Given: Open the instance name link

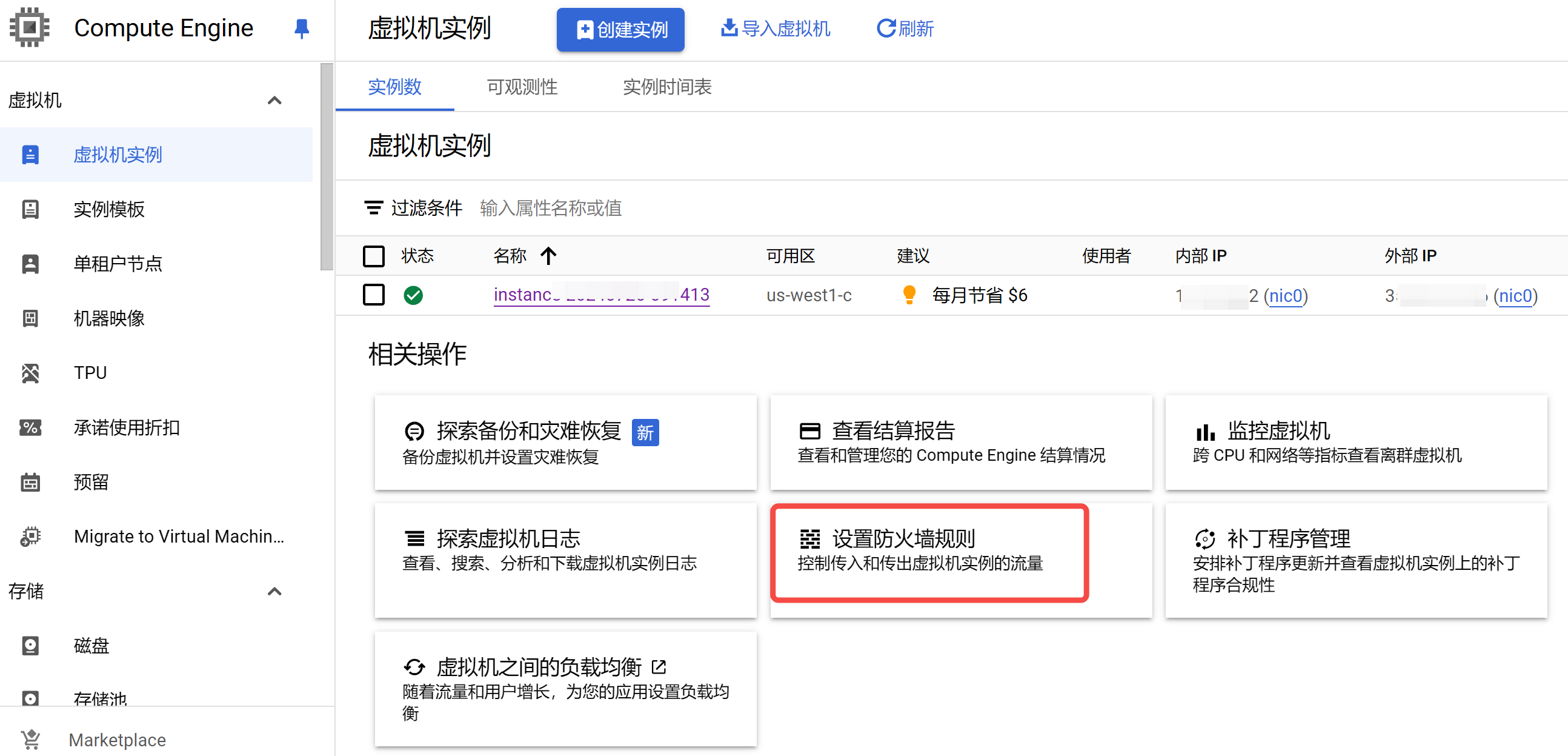Looking at the screenshot, I should [x=600, y=295].
